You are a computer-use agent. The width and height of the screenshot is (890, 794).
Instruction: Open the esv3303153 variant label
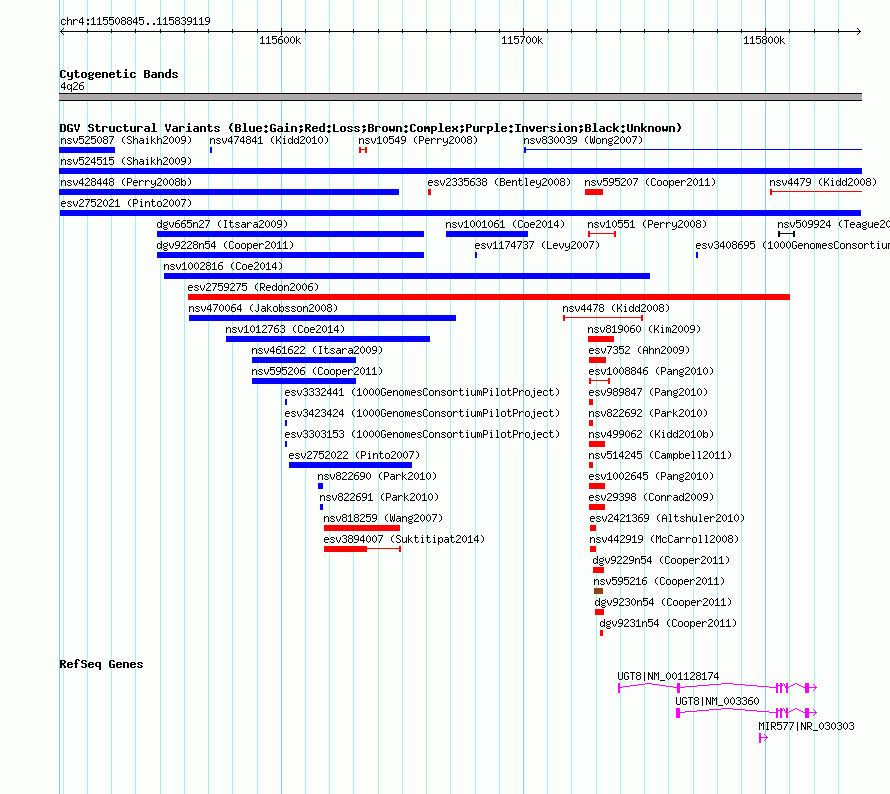tap(422, 434)
